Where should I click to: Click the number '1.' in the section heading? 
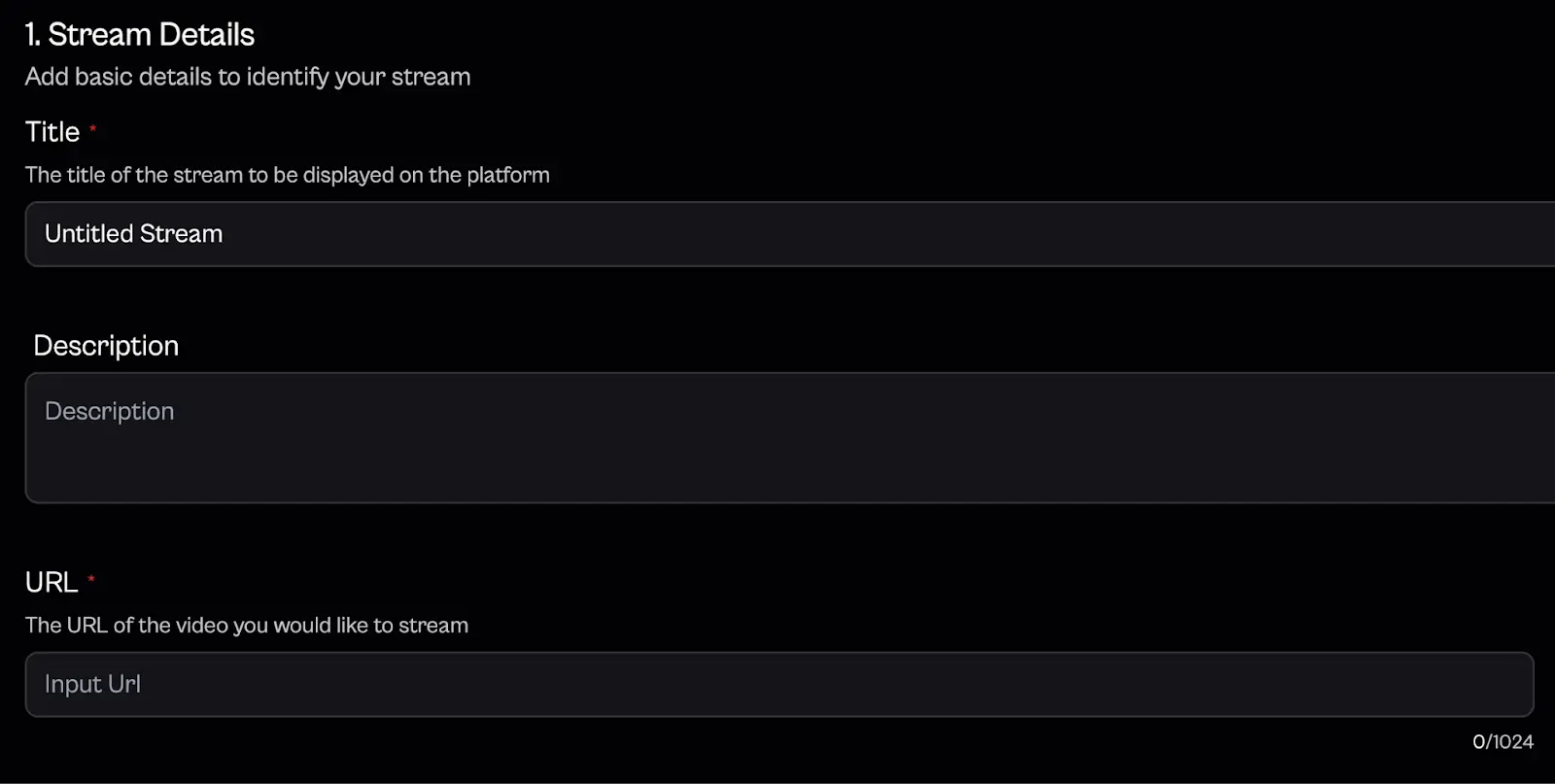pos(33,35)
